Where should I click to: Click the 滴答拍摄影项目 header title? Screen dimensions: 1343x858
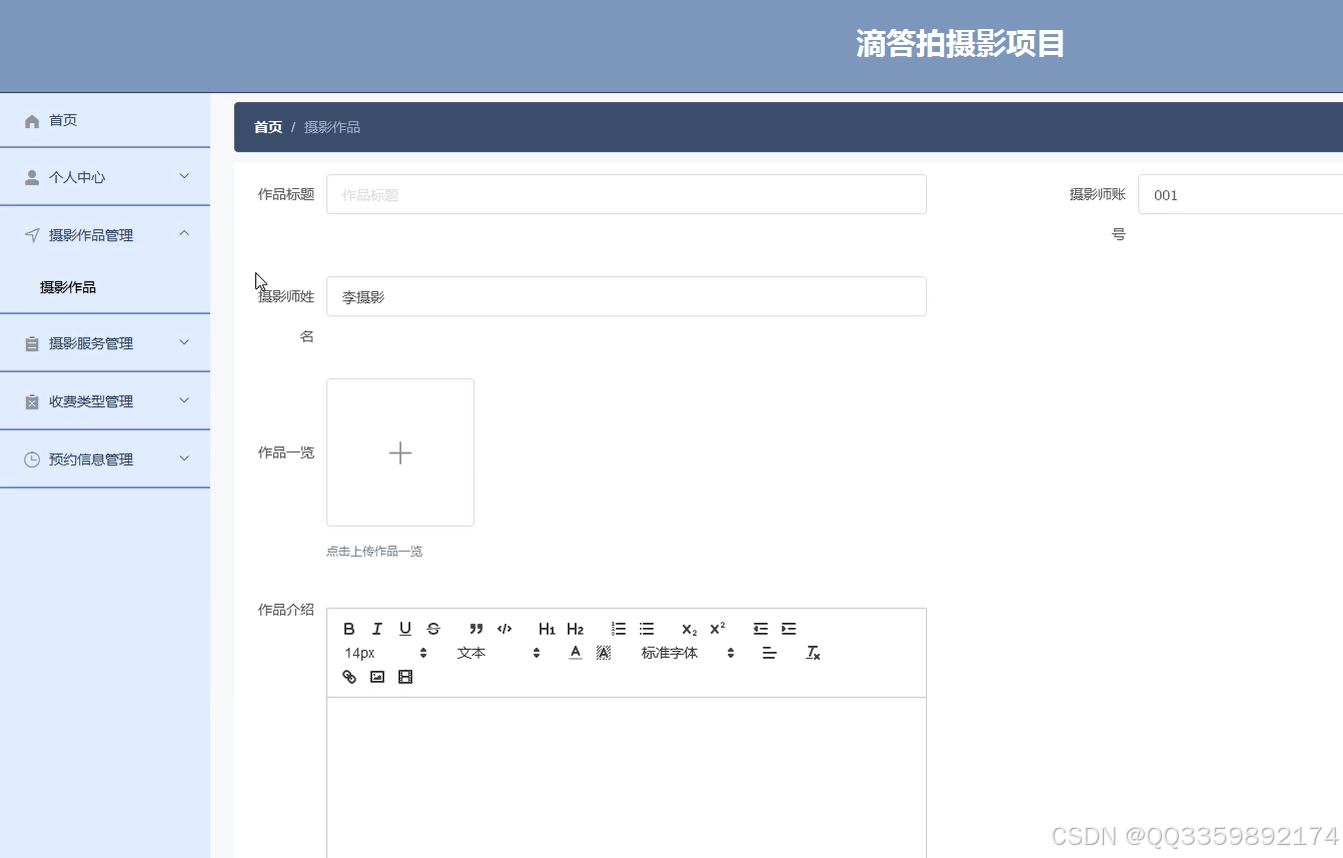960,44
